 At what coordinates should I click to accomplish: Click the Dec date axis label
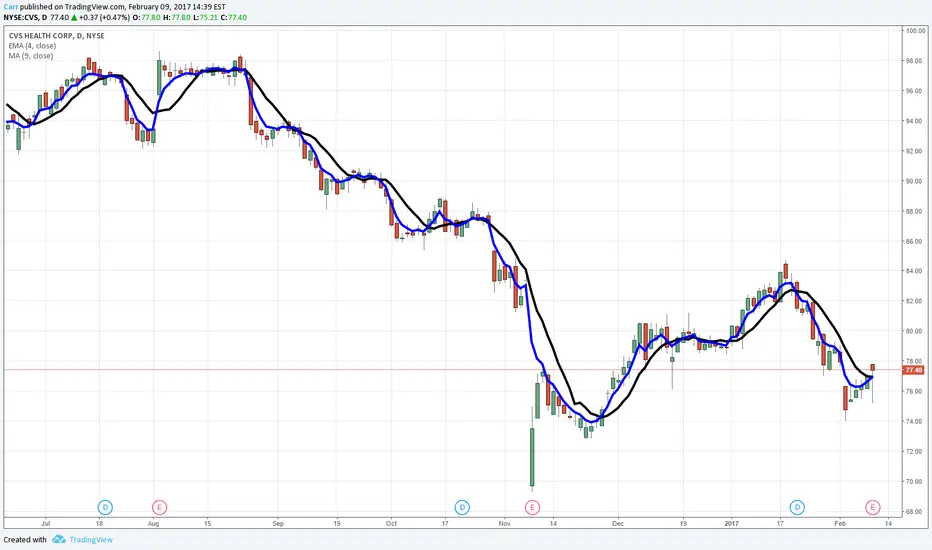pyautogui.click(x=618, y=524)
